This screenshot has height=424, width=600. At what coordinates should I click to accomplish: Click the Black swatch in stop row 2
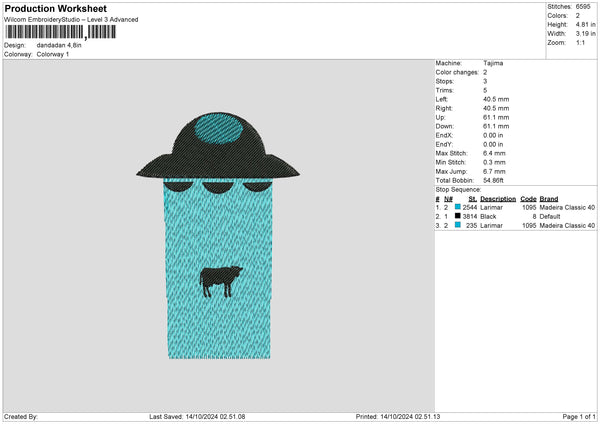point(458,216)
